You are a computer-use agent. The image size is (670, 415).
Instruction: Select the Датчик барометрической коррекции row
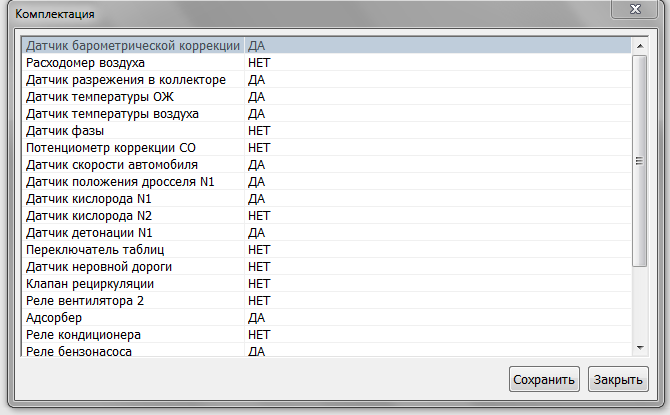[x=133, y=45]
